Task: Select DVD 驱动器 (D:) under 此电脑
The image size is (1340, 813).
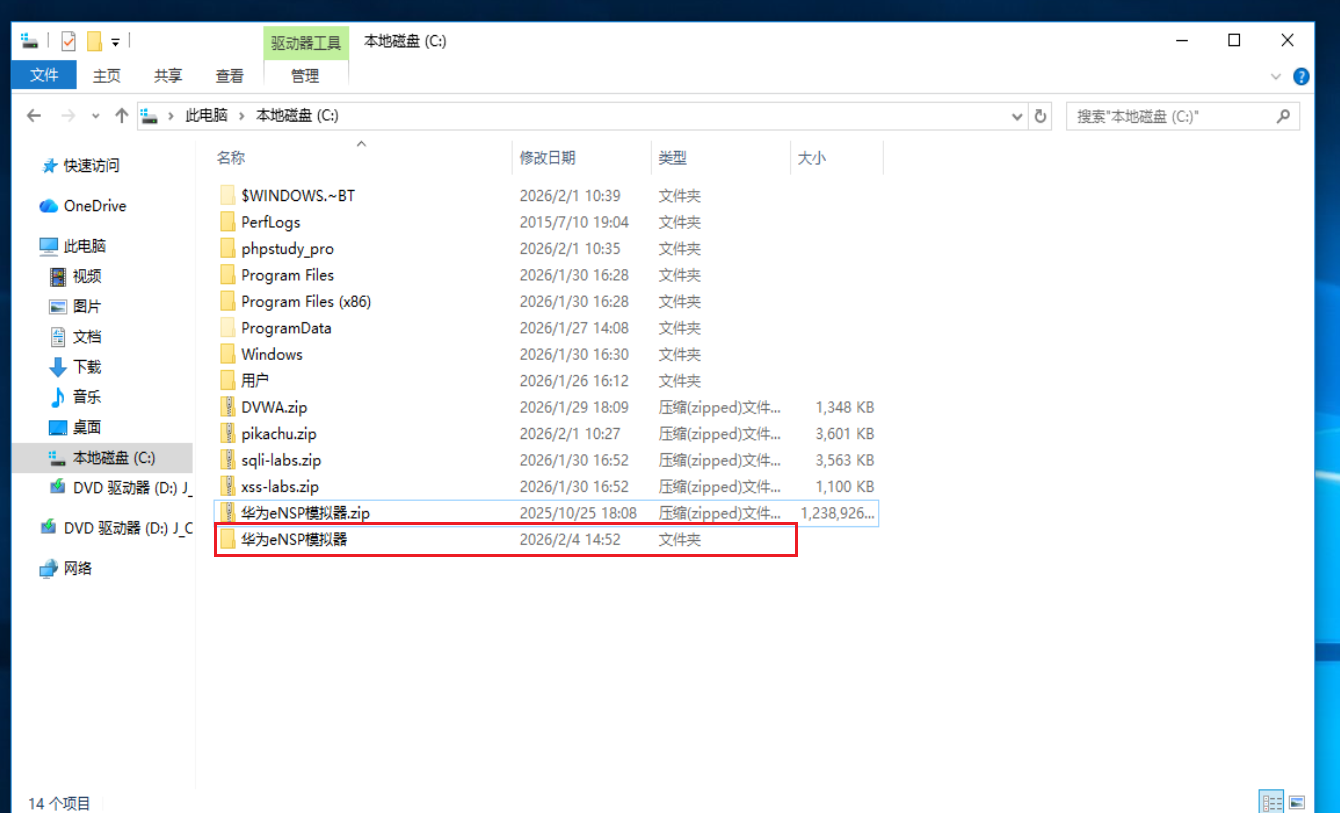Action: point(119,487)
